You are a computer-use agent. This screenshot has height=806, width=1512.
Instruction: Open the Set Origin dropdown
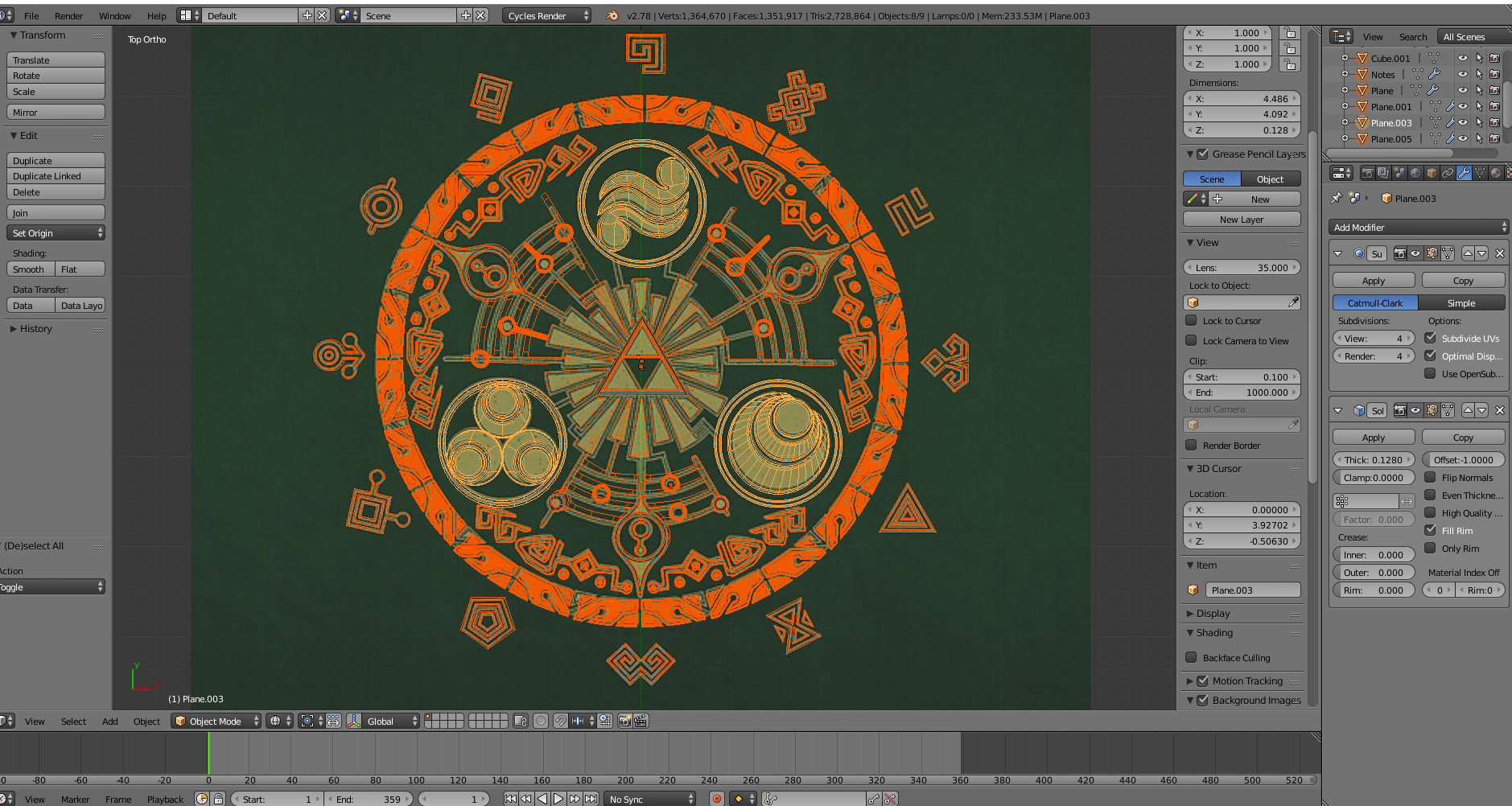click(x=56, y=232)
